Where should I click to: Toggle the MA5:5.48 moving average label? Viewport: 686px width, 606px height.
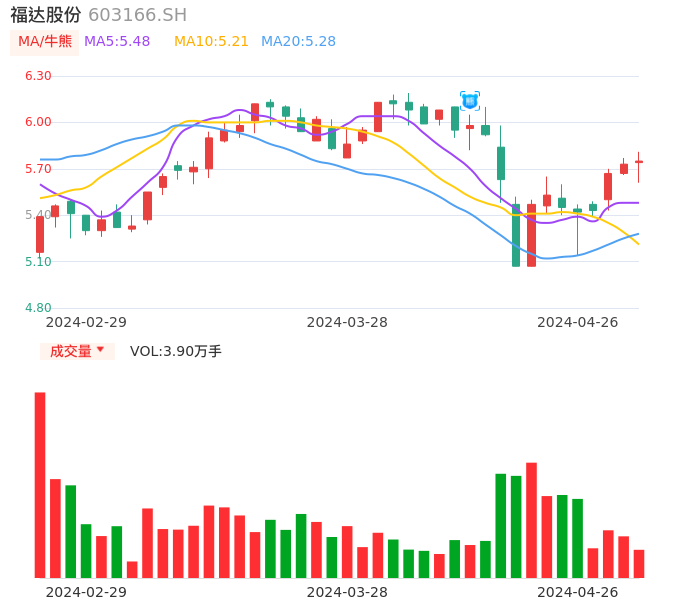click(x=117, y=42)
